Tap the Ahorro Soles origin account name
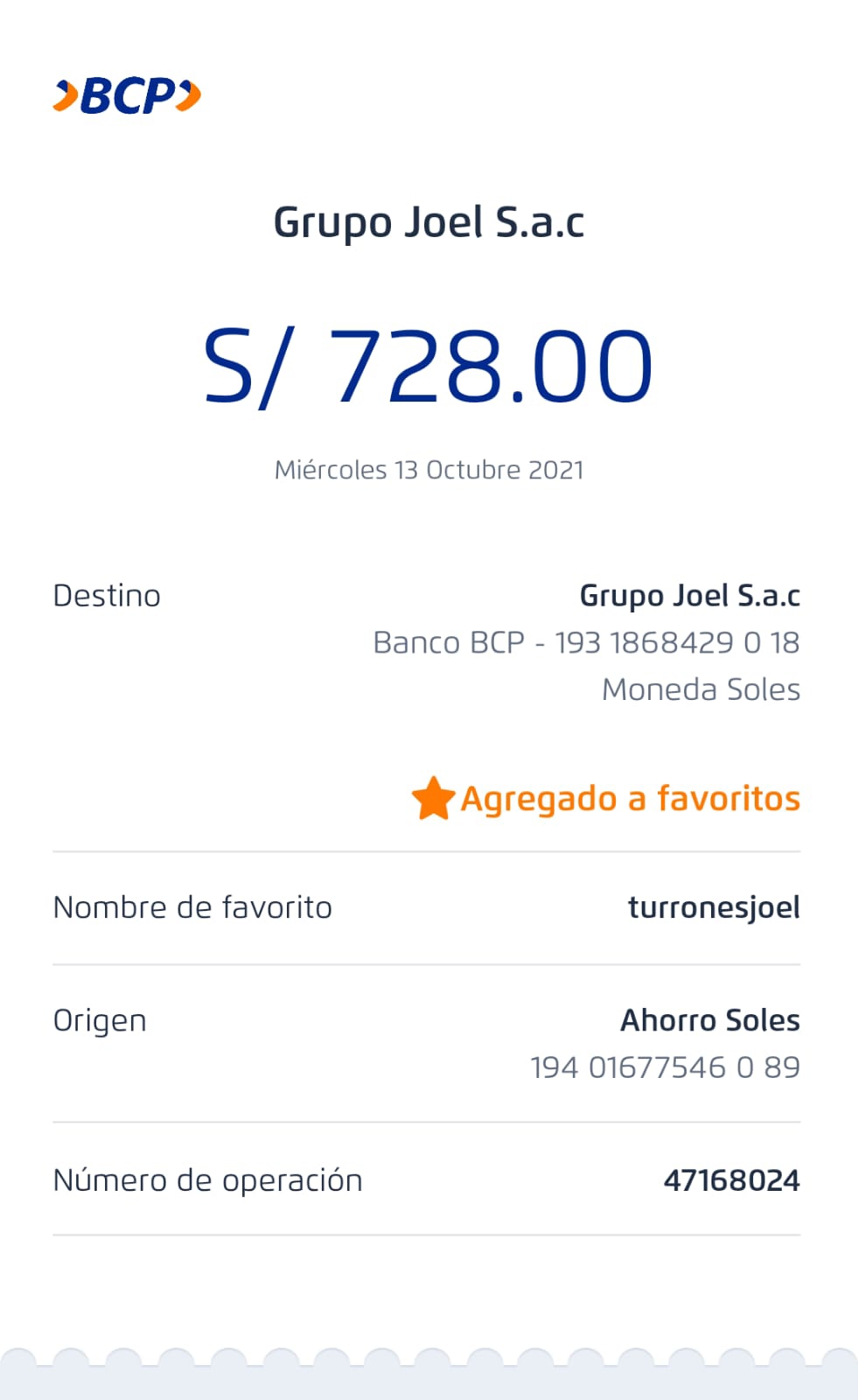The width and height of the screenshot is (858, 1400). click(x=710, y=1020)
